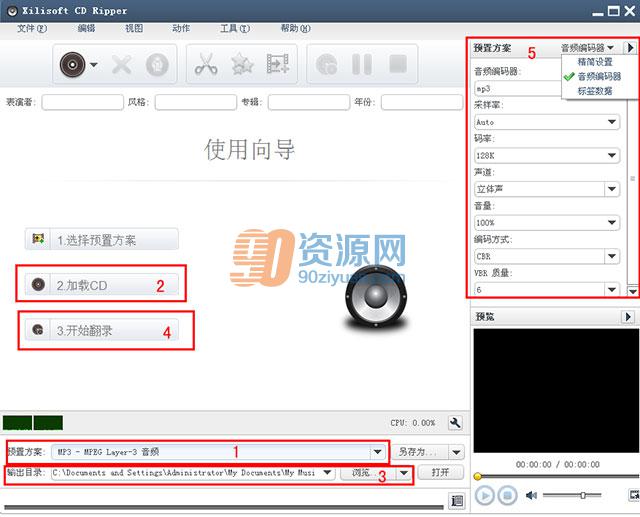Click the add-to-filmstrip toolbar icon
Screen dimensions: 640x517
coord(278,64)
